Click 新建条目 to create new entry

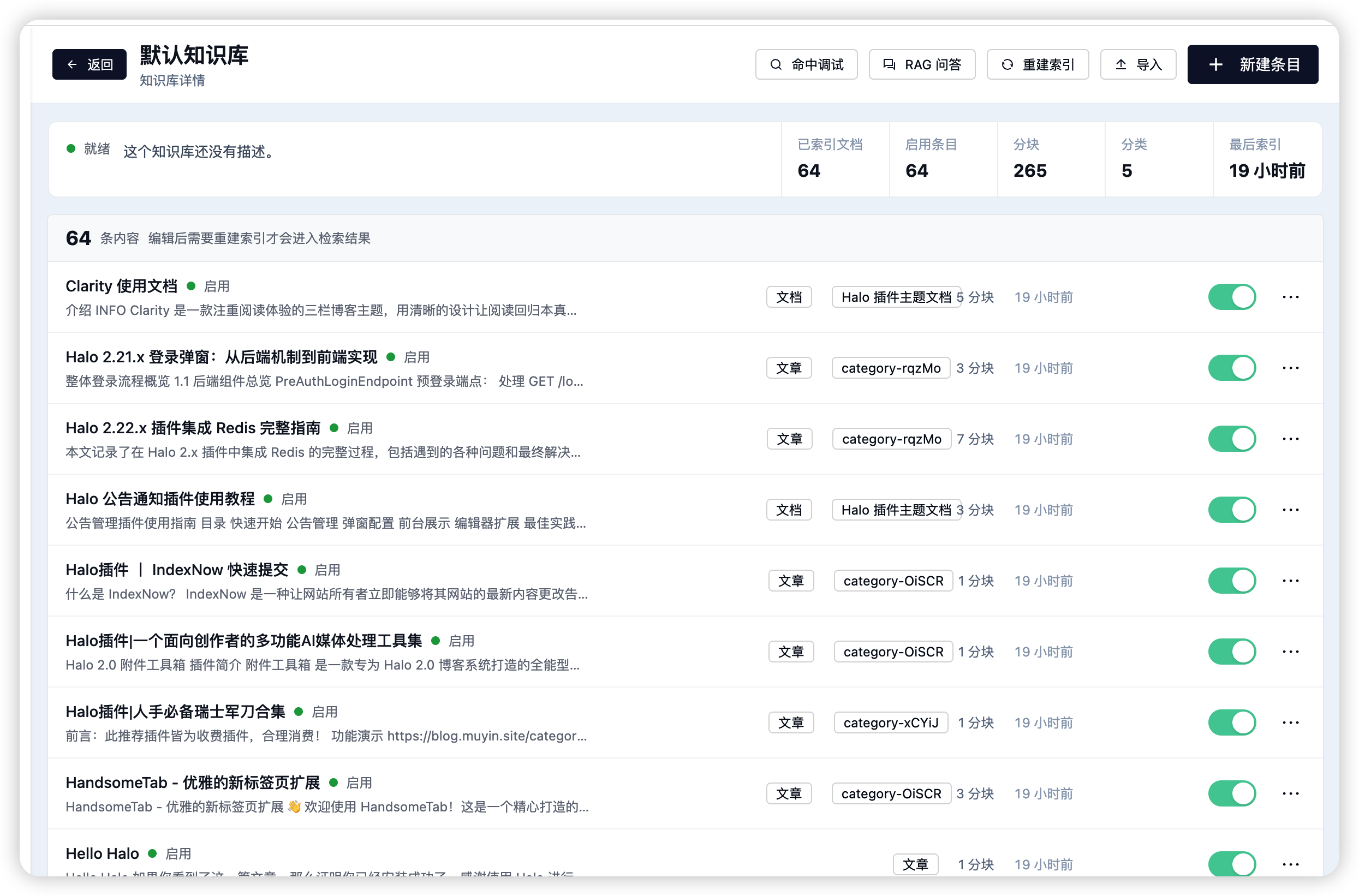pos(1252,64)
